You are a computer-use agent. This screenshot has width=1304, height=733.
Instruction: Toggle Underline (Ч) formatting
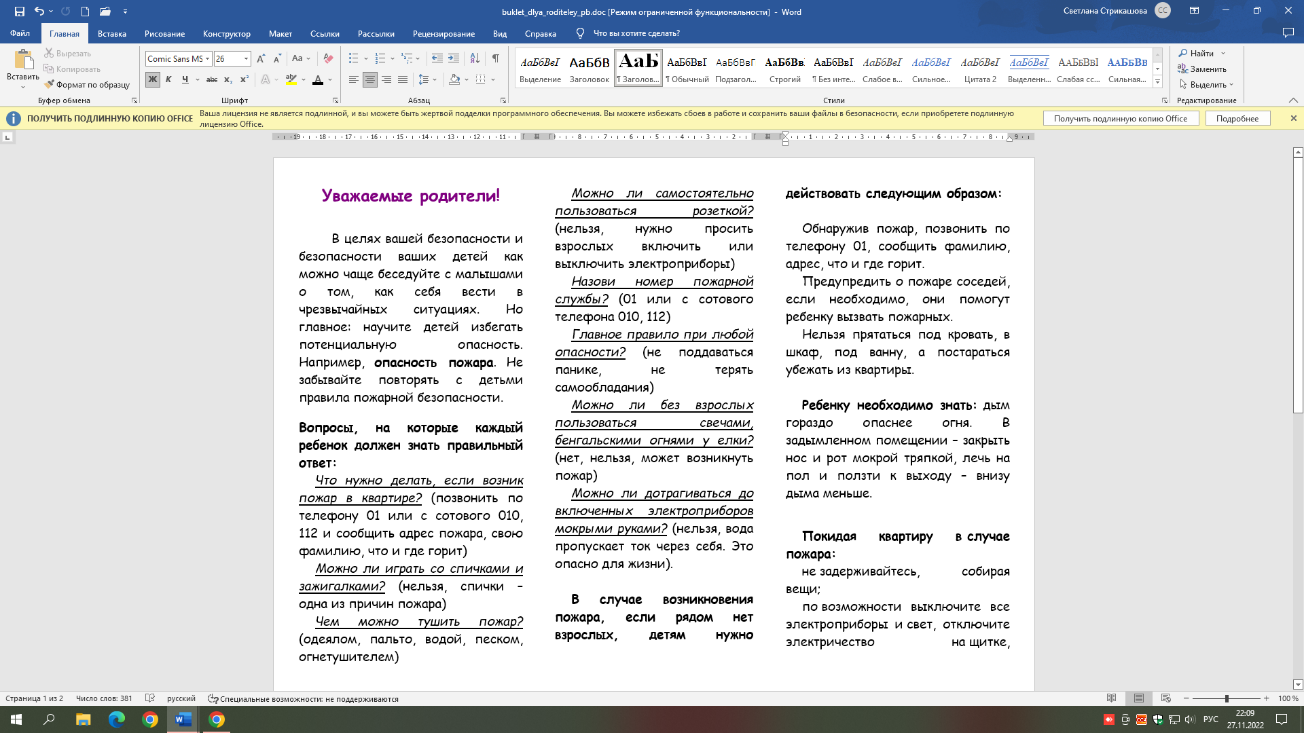(183, 80)
